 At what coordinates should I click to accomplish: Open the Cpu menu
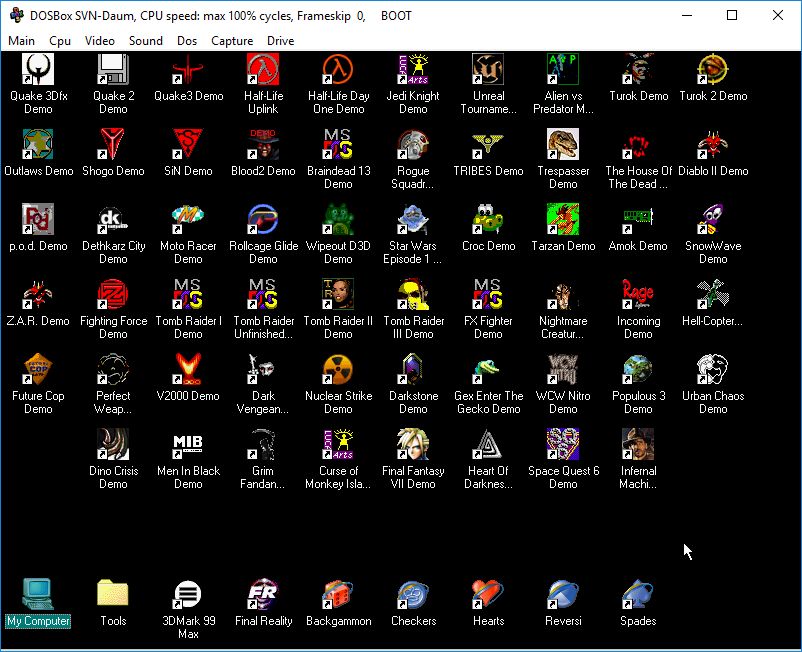pos(60,41)
